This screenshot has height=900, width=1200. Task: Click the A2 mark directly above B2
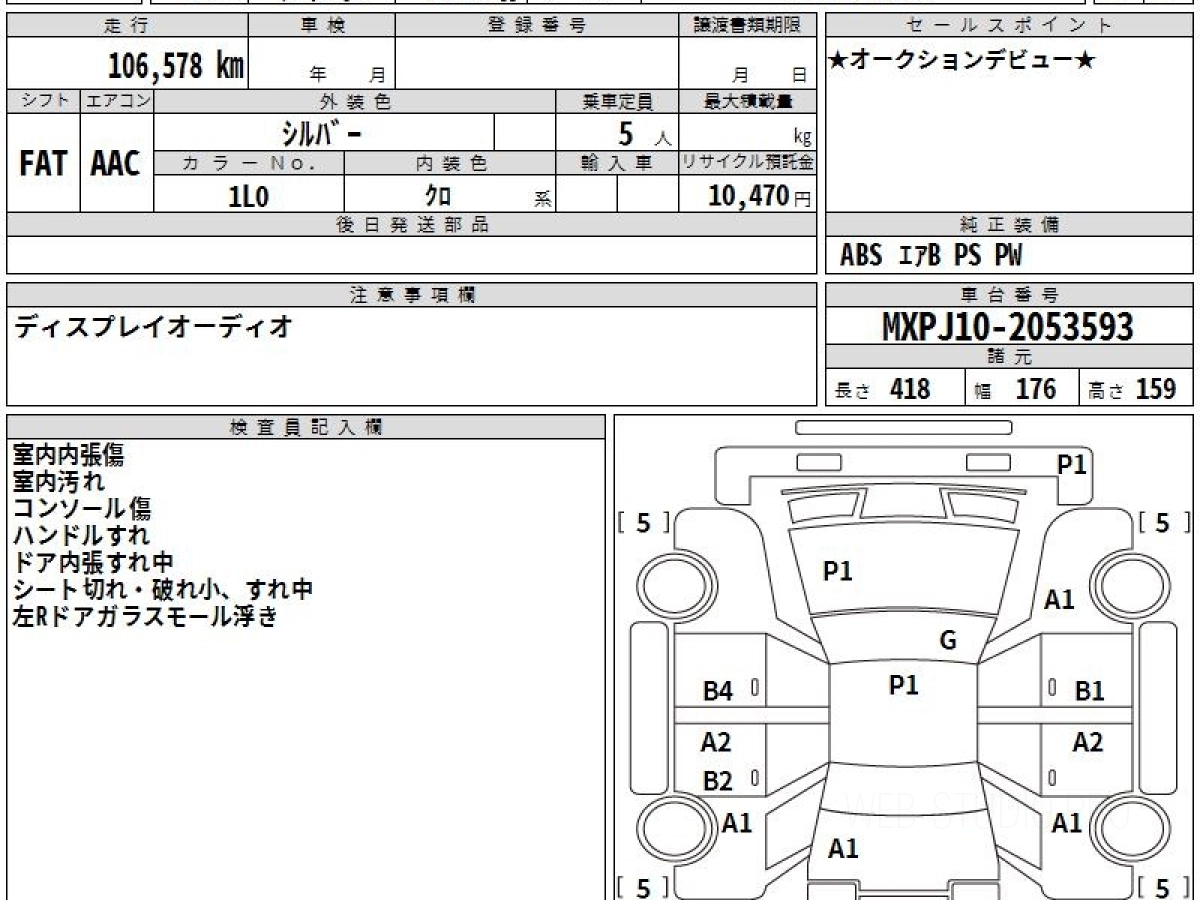click(x=716, y=743)
